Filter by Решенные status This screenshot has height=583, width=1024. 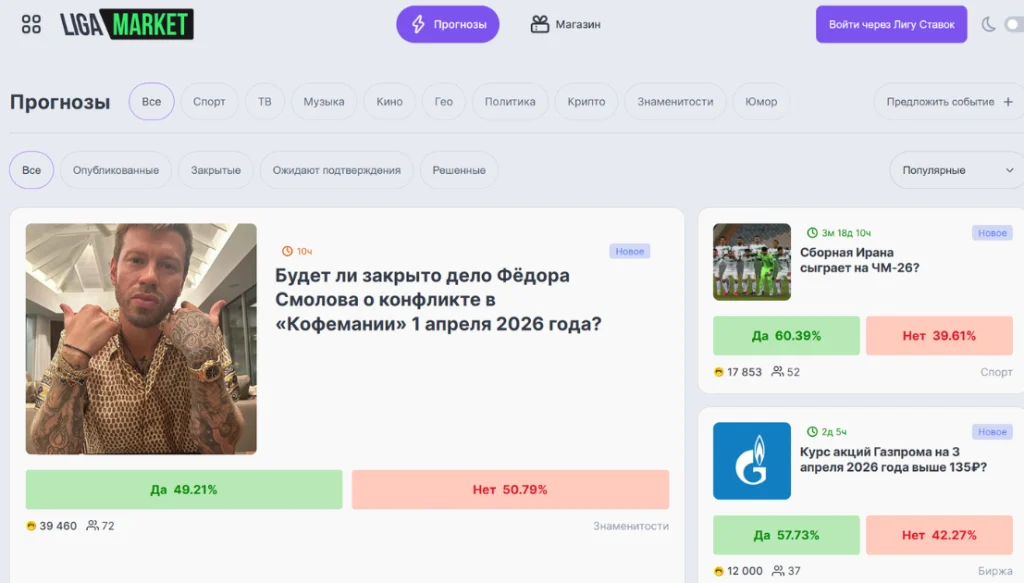click(x=459, y=170)
